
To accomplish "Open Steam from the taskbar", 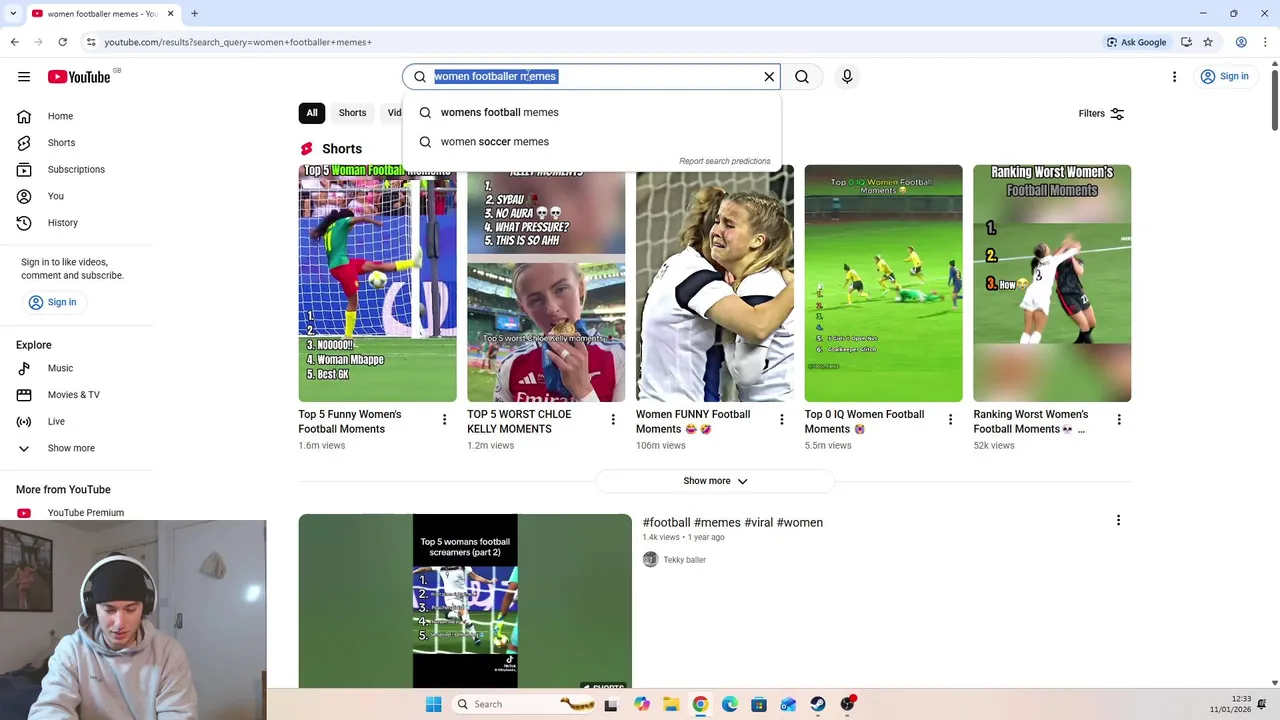I will pyautogui.click(x=818, y=704).
